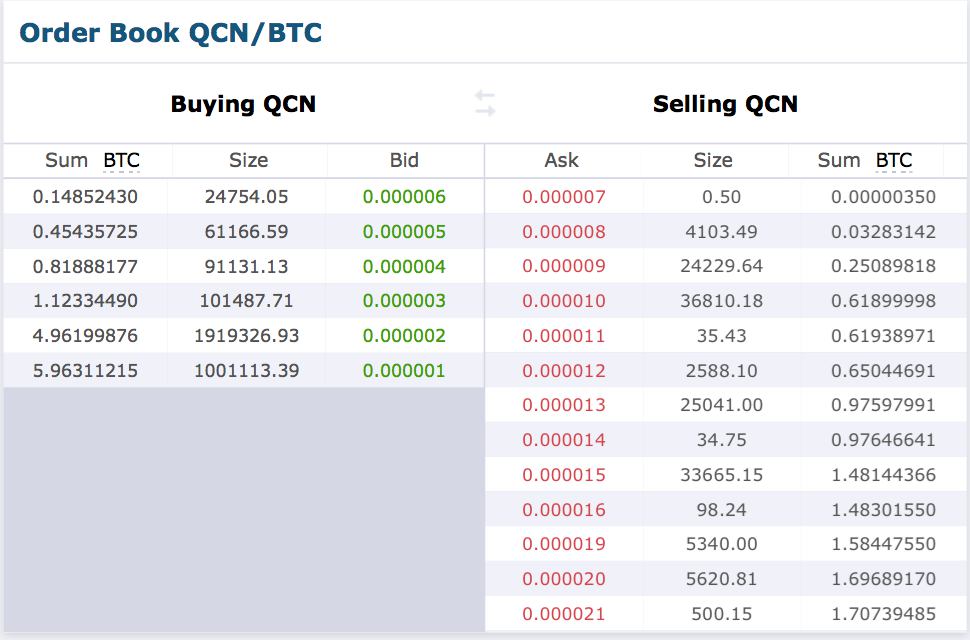Click the swap arrows icon between Buying and Selling
Viewport: 970px width, 640px height.
(x=485, y=103)
